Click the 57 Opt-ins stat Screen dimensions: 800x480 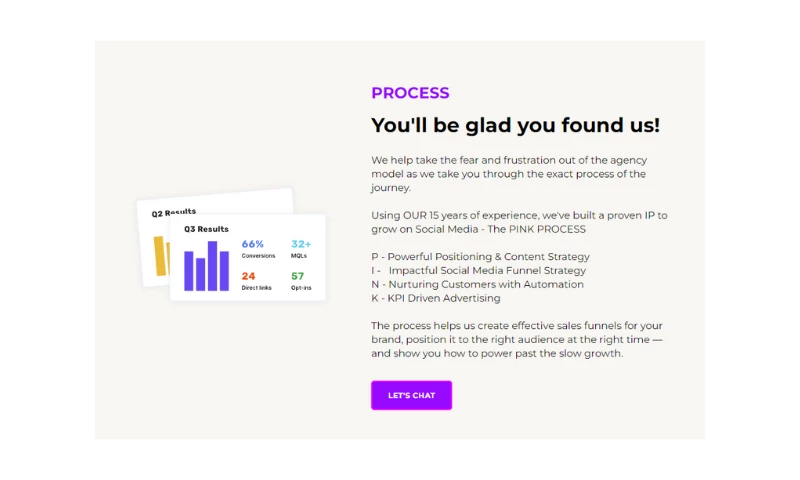300,280
